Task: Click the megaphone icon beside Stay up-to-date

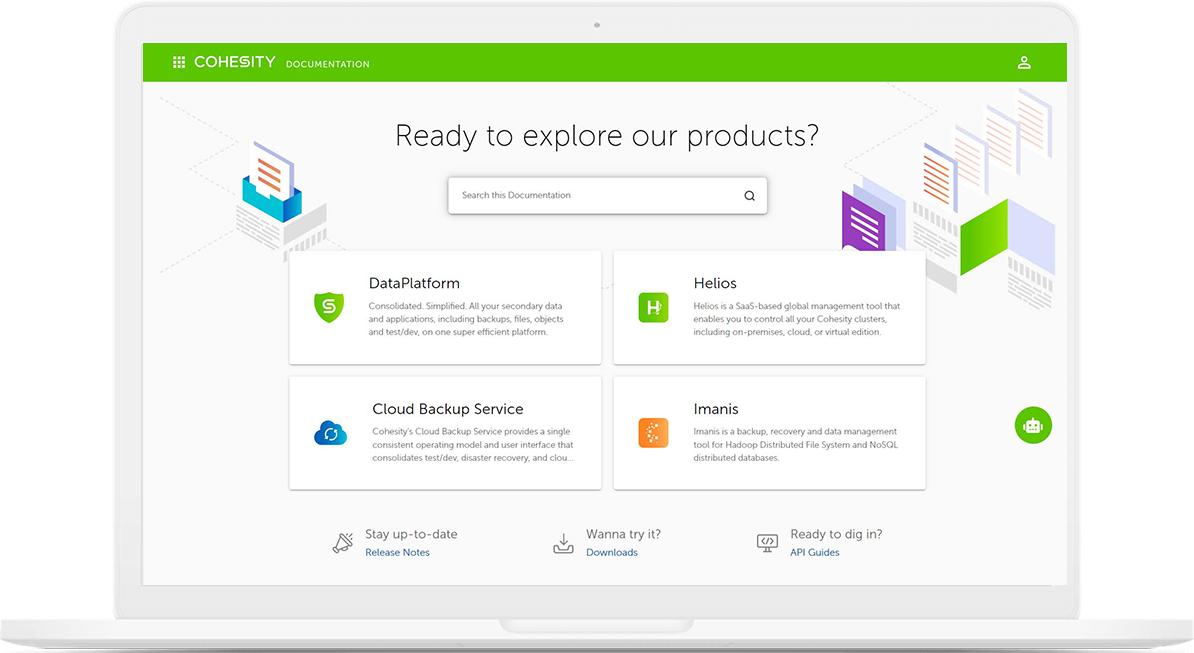Action: click(343, 543)
